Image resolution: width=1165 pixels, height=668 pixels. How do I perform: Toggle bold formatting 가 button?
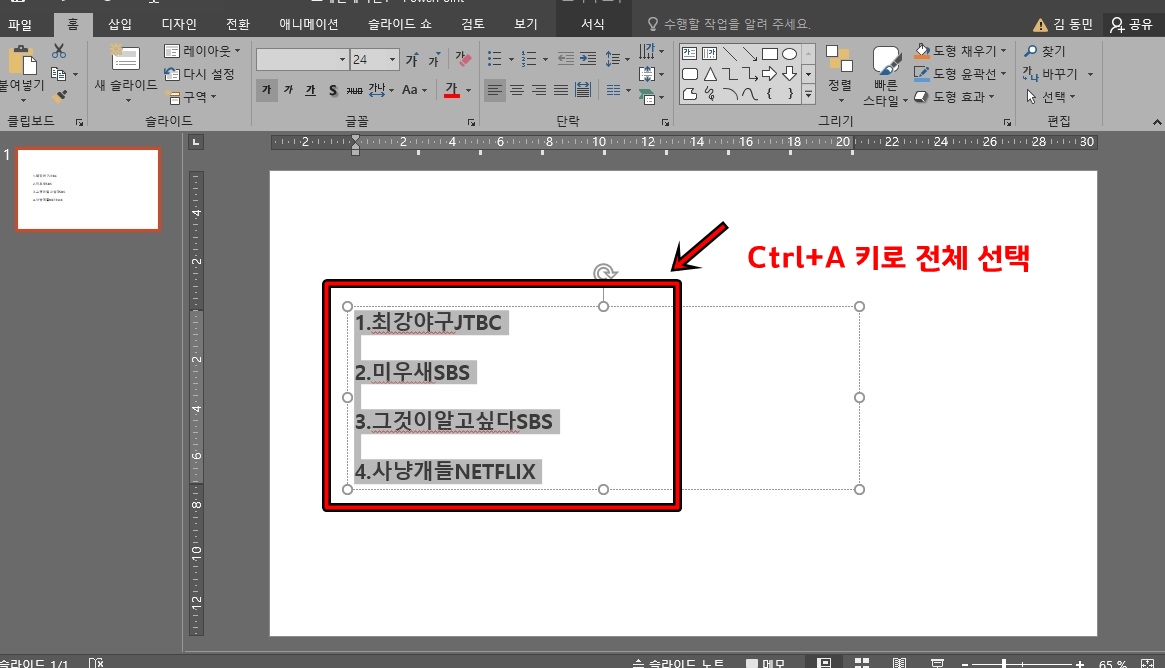[x=267, y=90]
